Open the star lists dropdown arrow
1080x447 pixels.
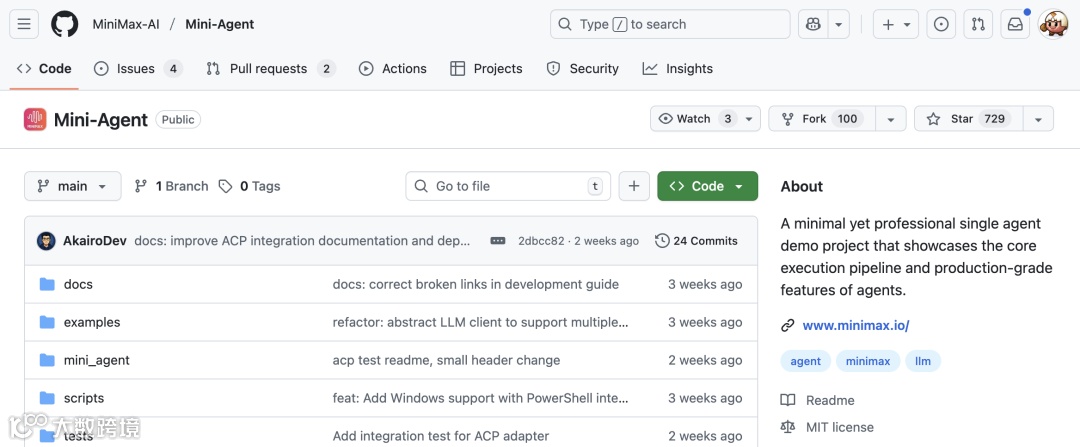[x=1038, y=119]
